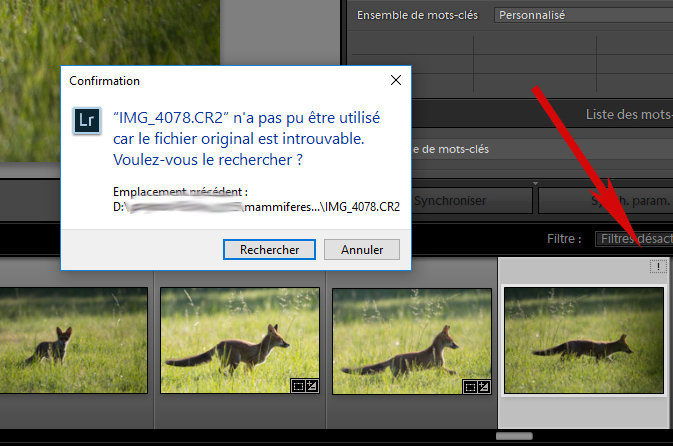The image size is (673, 446).
Task: Click the crop badge on the second fox thumbnail
Action: (x=298, y=386)
